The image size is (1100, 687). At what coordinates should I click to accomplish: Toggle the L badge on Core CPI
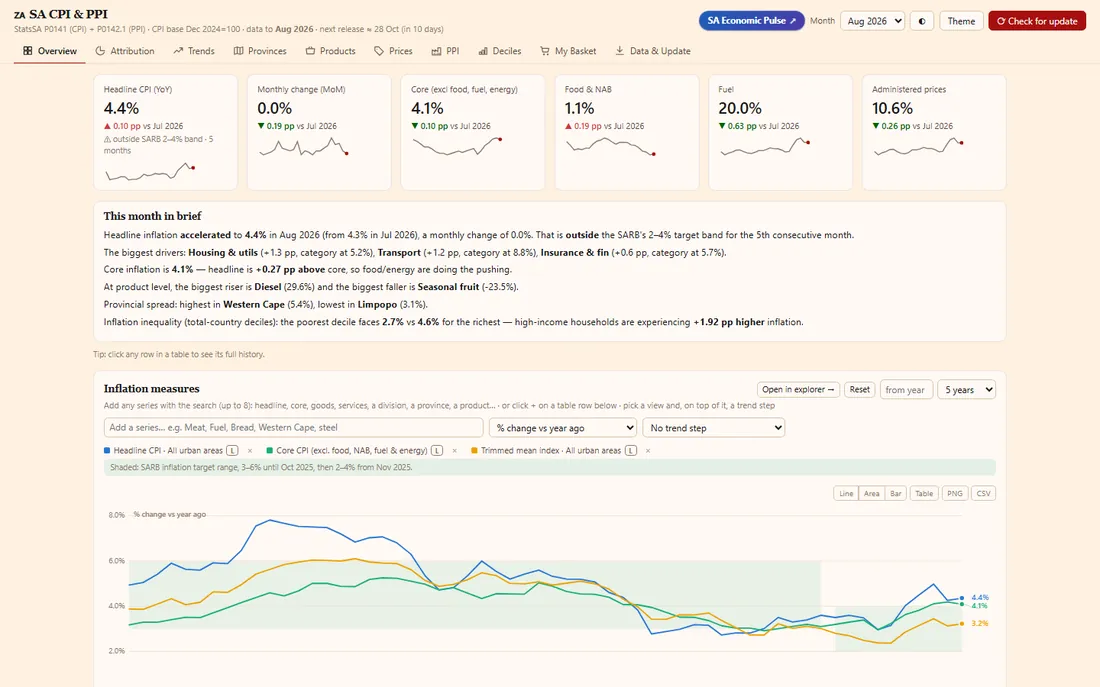pyautogui.click(x=436, y=451)
